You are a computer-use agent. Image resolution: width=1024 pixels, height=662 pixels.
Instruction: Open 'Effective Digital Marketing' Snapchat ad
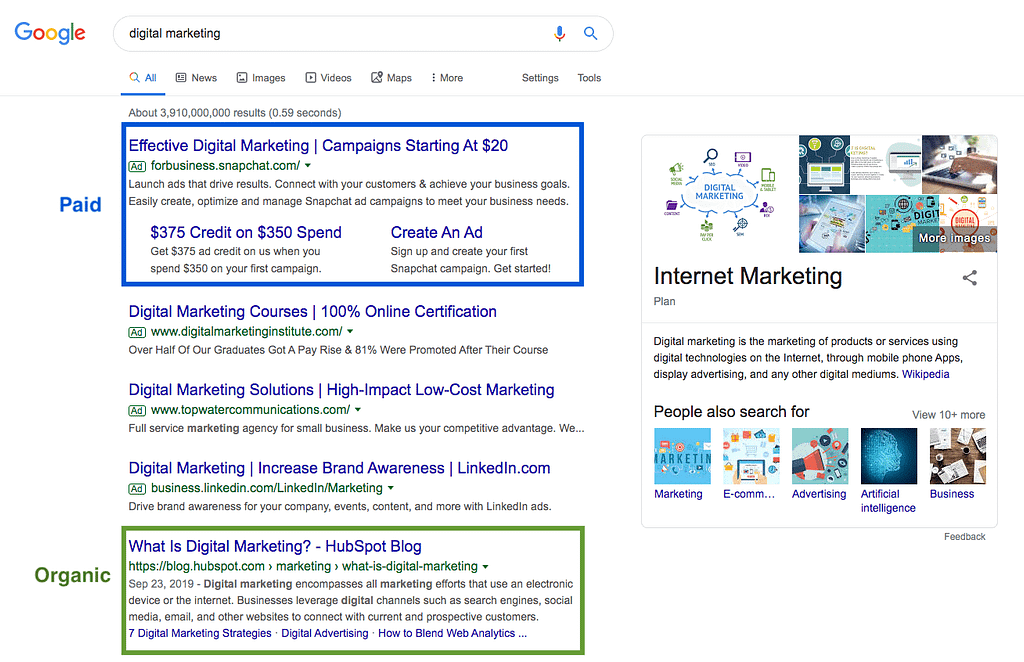[x=318, y=146]
